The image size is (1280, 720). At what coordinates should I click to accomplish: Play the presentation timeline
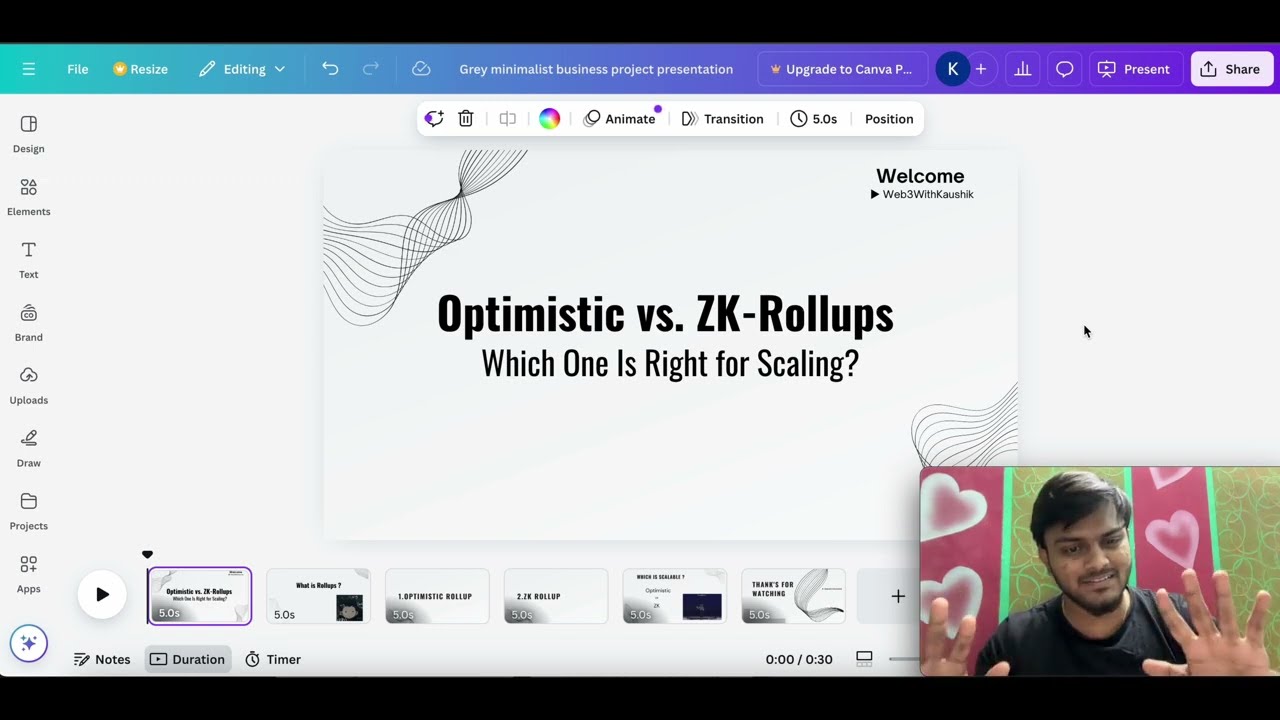(x=102, y=594)
